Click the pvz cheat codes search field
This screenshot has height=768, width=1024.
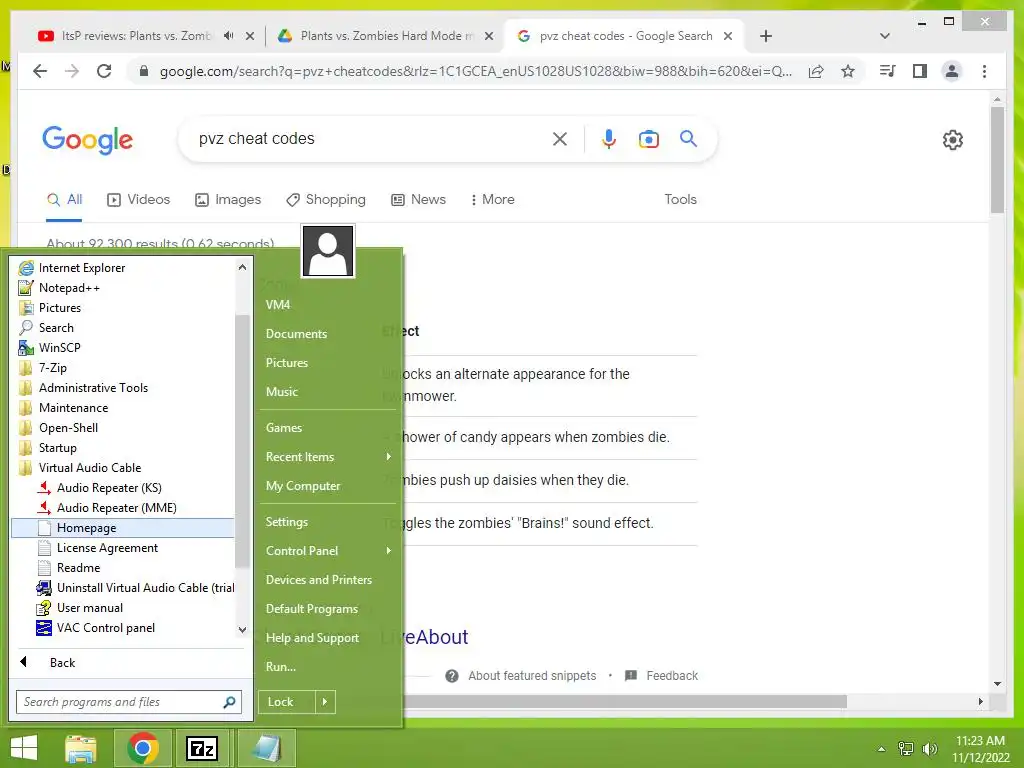point(369,138)
